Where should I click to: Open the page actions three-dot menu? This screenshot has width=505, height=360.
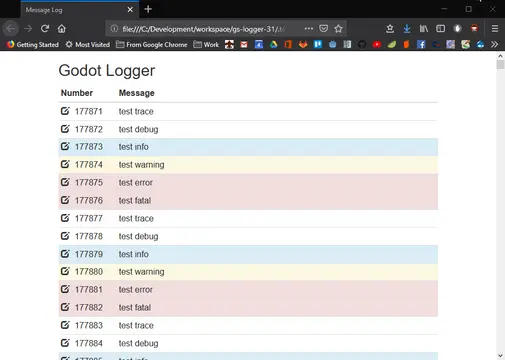(309, 29)
